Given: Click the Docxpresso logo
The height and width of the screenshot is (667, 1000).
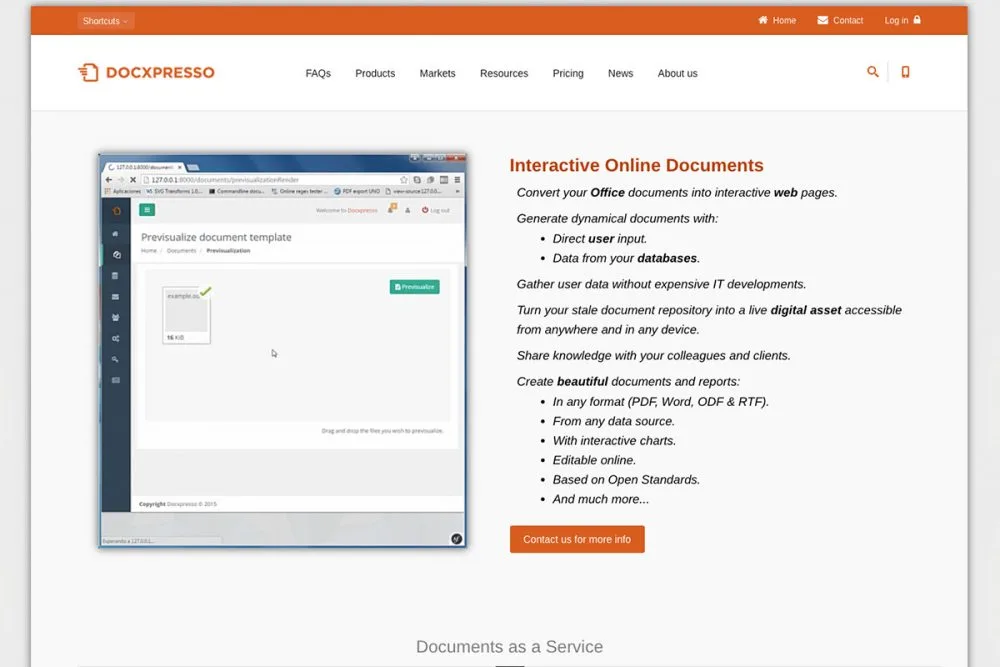Looking at the screenshot, I should (x=146, y=72).
